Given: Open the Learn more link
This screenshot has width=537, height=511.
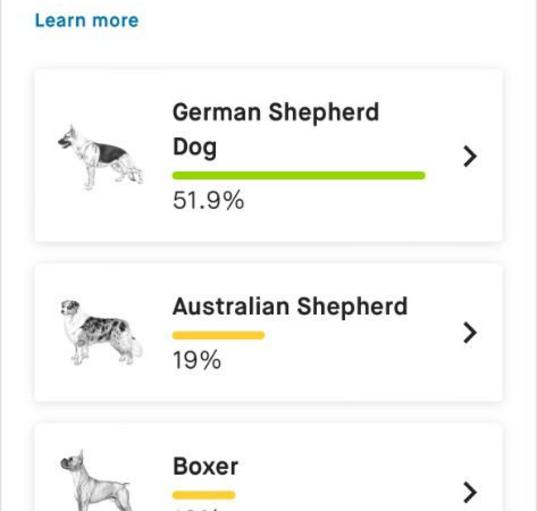Looking at the screenshot, I should coord(87,21).
